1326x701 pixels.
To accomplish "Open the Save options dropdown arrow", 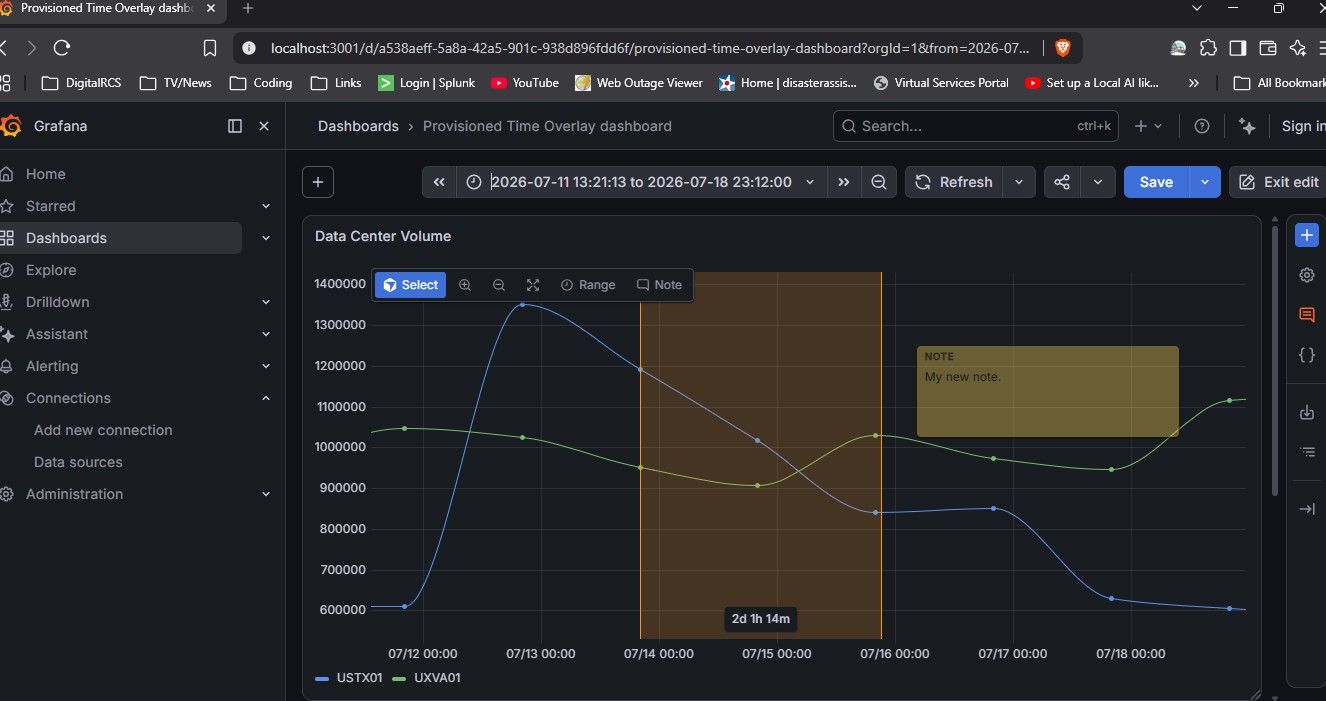I will tap(1205, 182).
